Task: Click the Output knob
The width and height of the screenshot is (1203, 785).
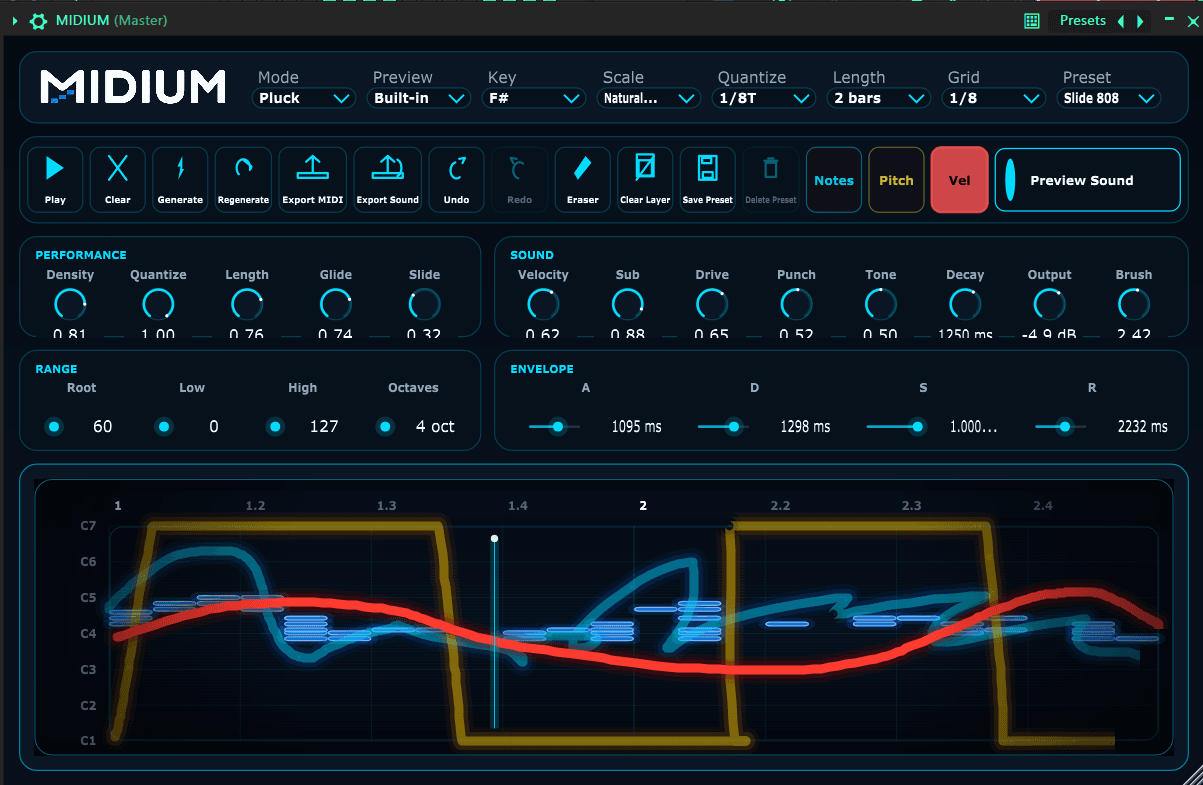Action: click(1049, 303)
